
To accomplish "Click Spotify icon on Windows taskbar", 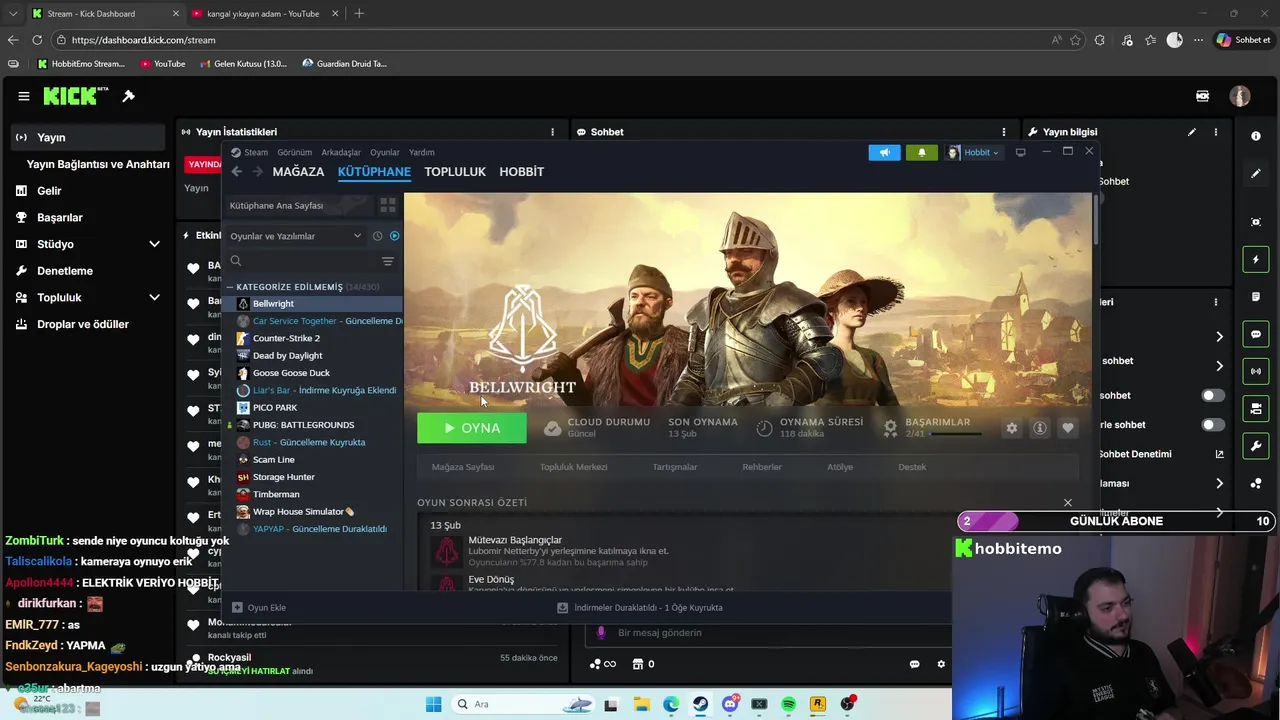I will coord(788,704).
